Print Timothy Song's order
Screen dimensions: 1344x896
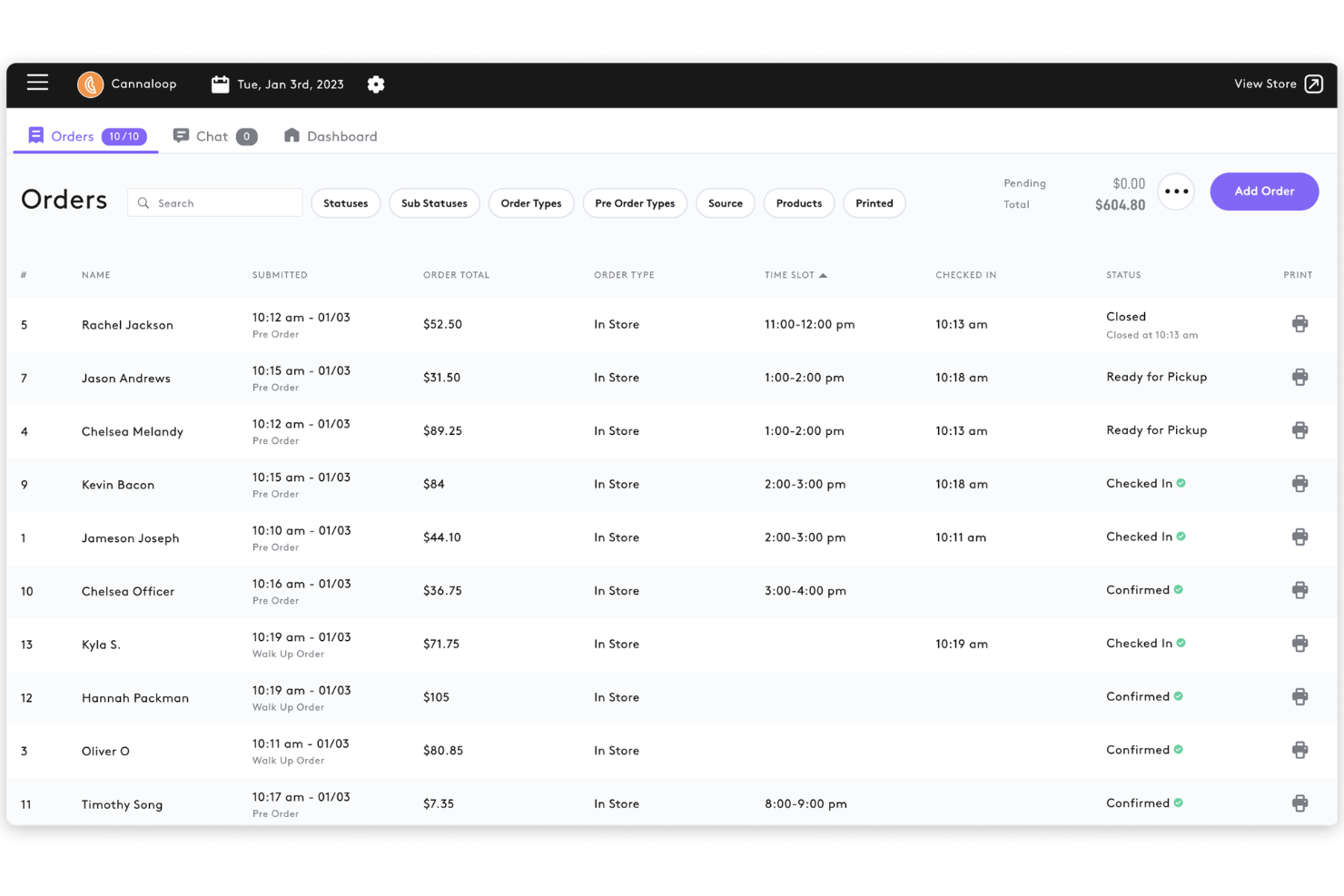click(1300, 803)
